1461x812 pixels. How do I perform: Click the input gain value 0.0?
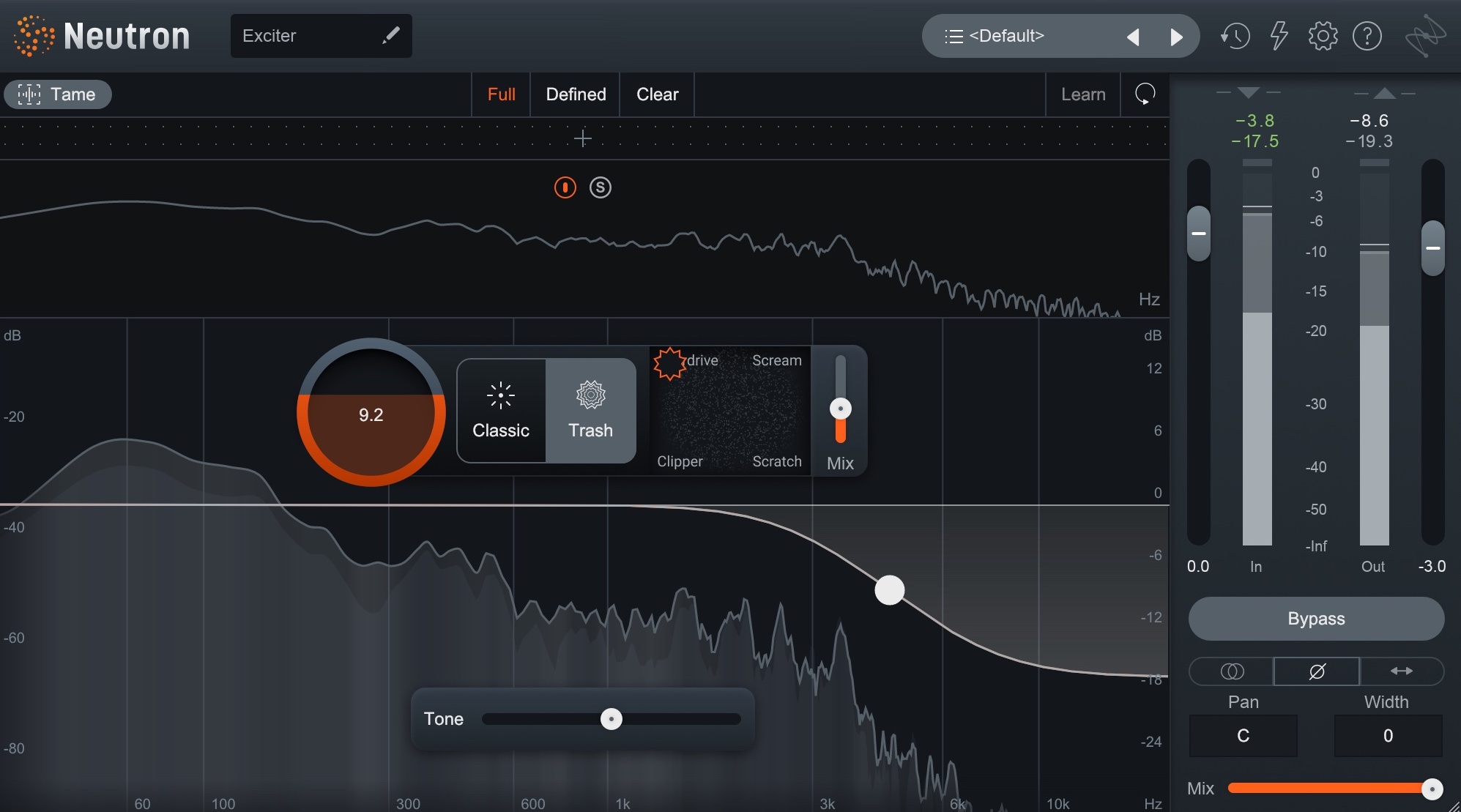coord(1198,567)
